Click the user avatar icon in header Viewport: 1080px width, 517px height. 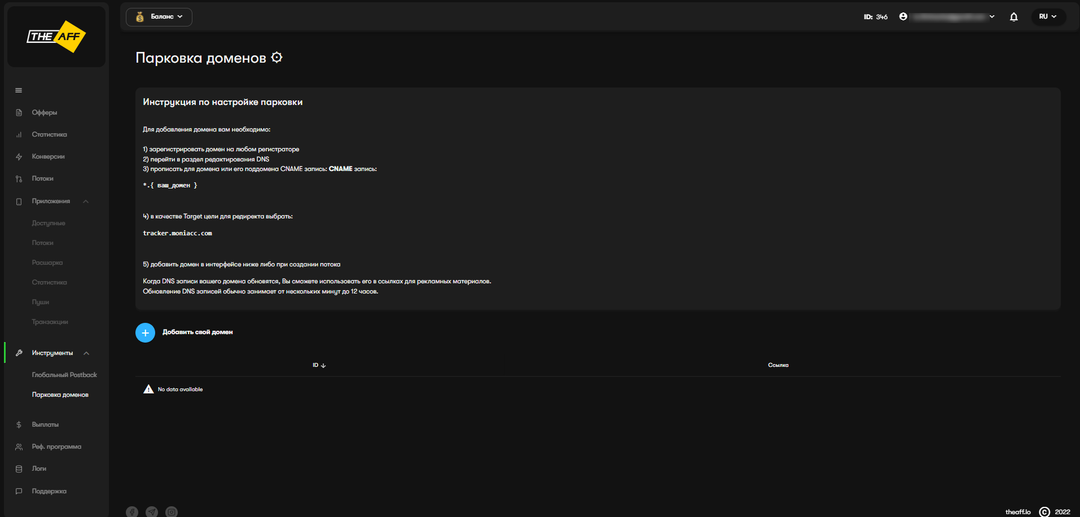point(904,17)
